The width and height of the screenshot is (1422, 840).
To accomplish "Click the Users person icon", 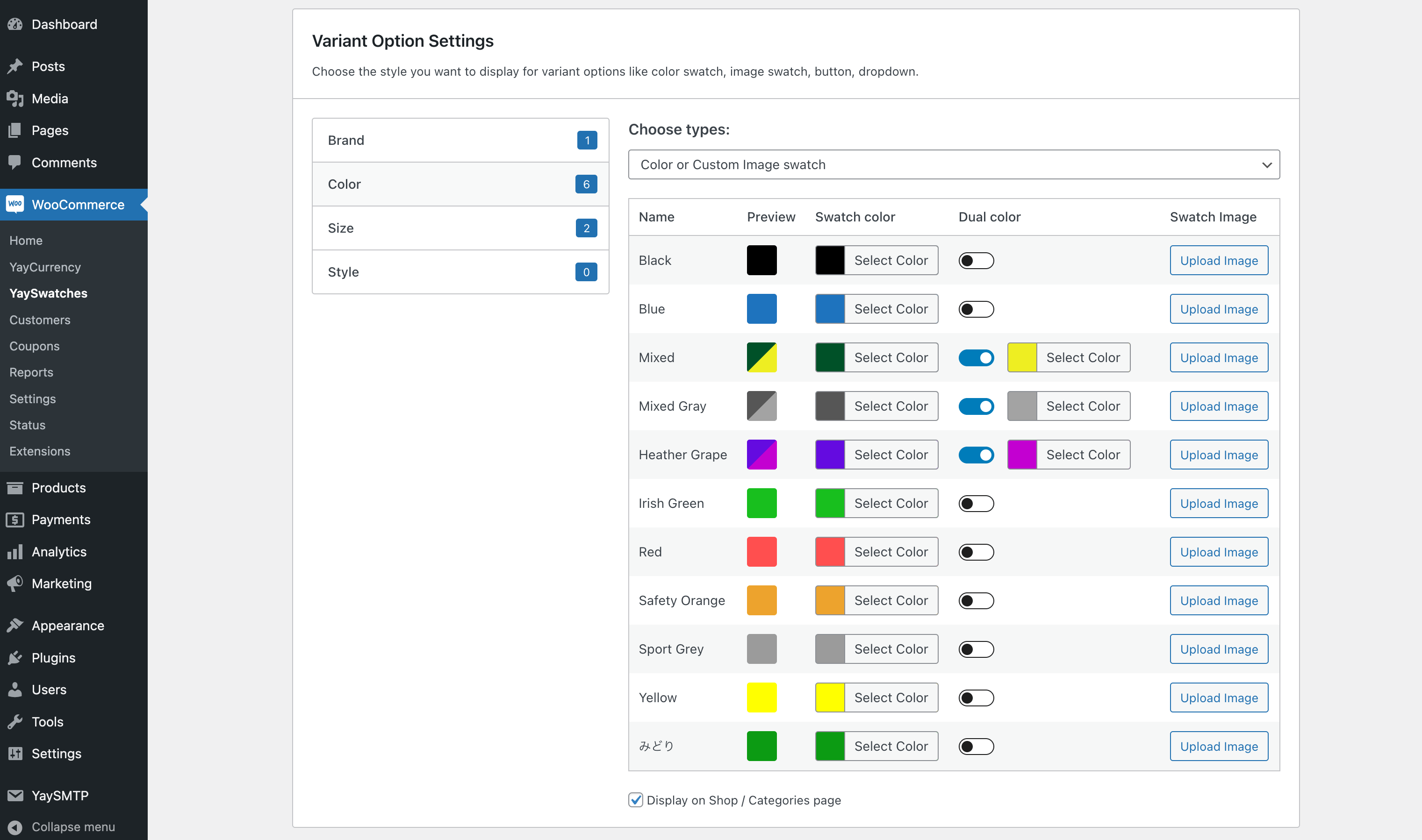I will [x=15, y=690].
